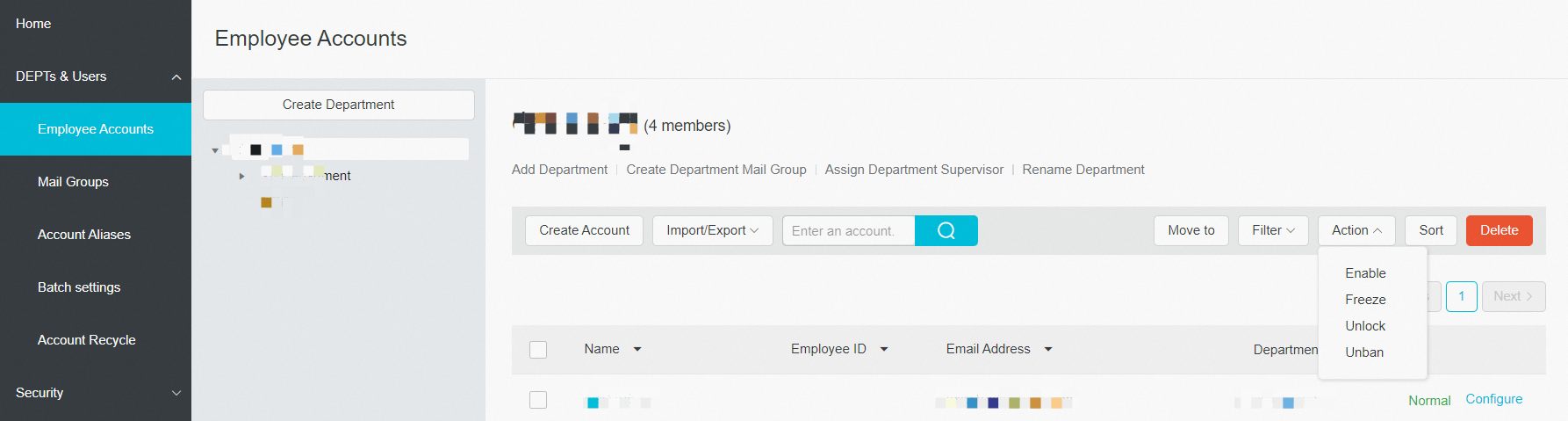Open the Import/Export dropdown
Image resolution: width=1568 pixels, height=421 pixels.
[x=712, y=230]
